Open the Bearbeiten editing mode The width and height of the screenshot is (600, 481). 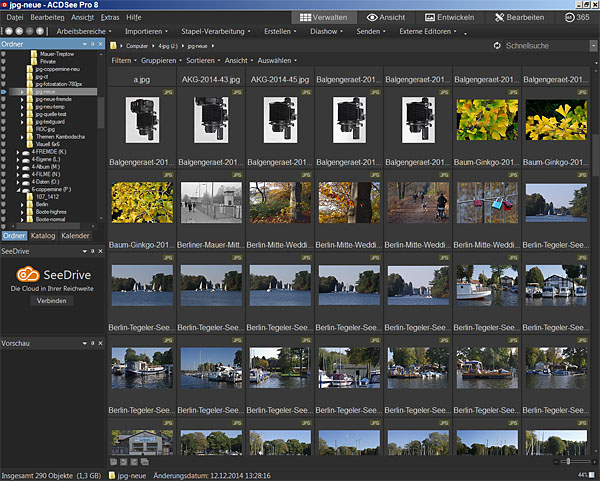point(518,18)
